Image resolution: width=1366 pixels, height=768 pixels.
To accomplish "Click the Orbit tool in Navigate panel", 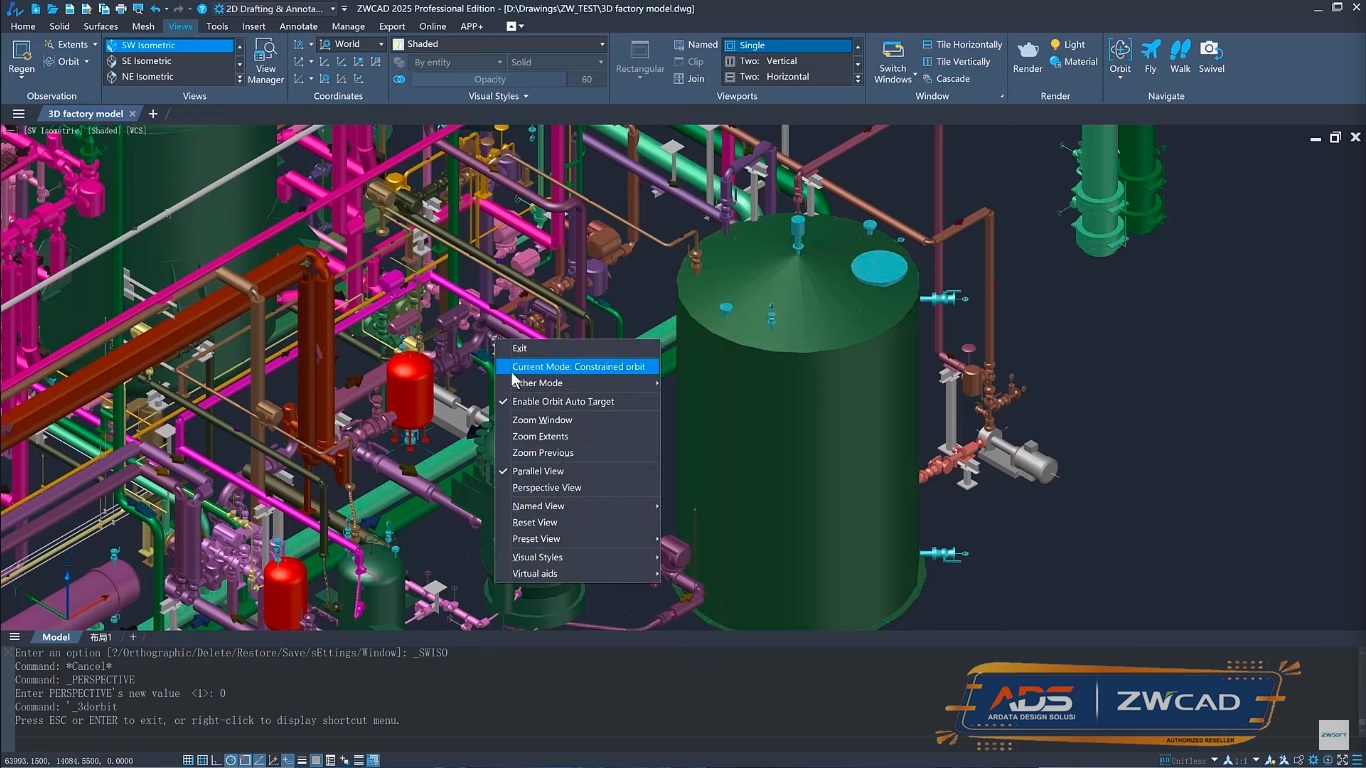I will (x=1120, y=56).
